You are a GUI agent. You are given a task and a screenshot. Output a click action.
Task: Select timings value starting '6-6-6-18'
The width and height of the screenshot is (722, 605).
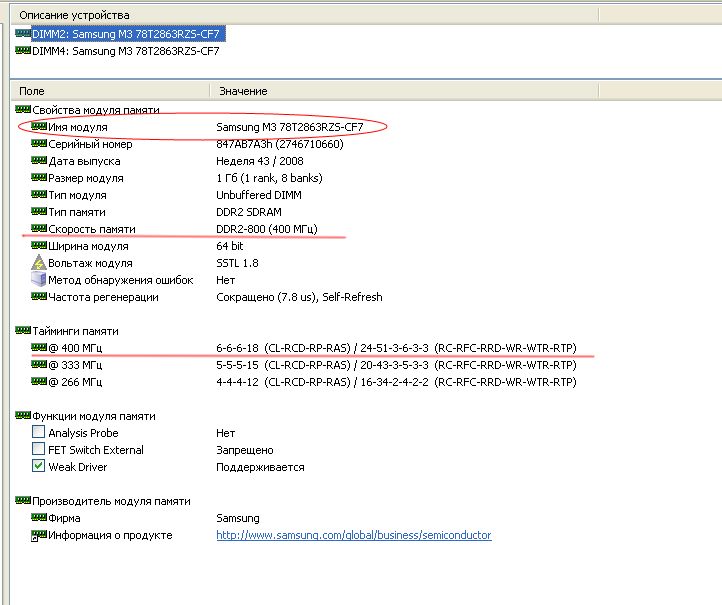[396, 348]
